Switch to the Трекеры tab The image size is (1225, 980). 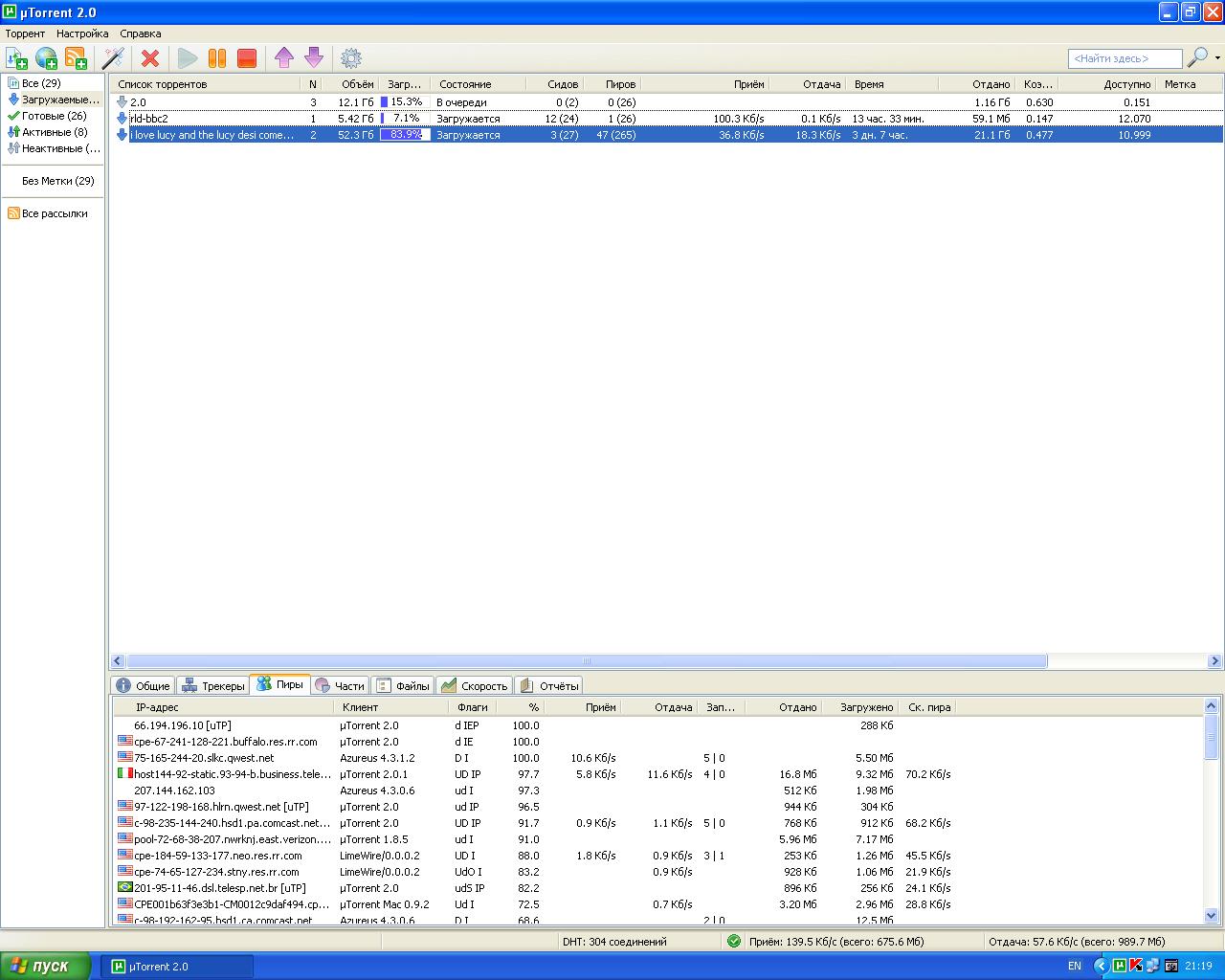click(x=213, y=686)
